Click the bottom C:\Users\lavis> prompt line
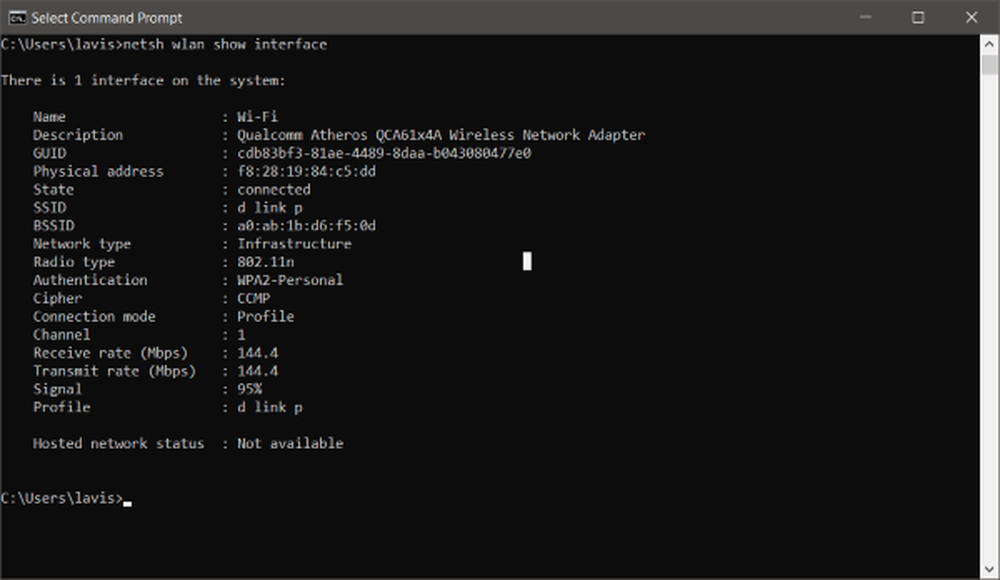 tap(62, 498)
